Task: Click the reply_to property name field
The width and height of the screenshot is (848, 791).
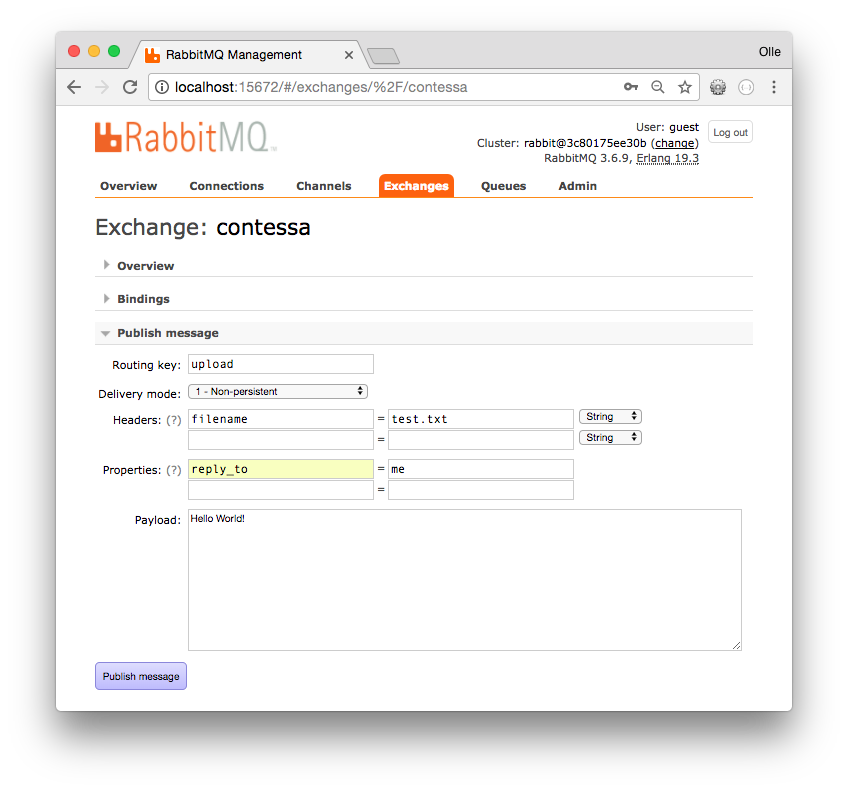Action: click(x=281, y=469)
